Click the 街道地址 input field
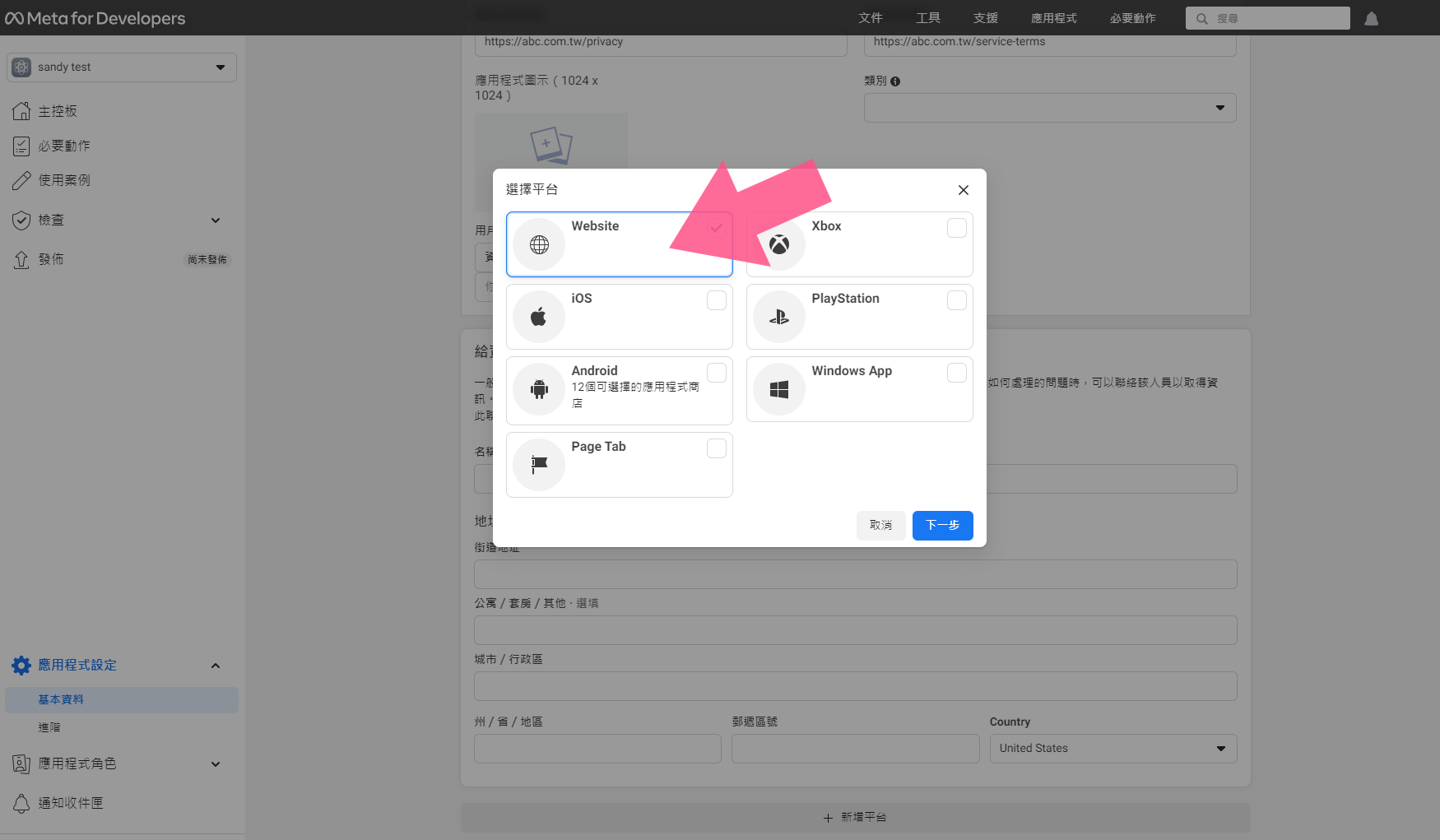The width and height of the screenshot is (1440, 840). (x=856, y=574)
